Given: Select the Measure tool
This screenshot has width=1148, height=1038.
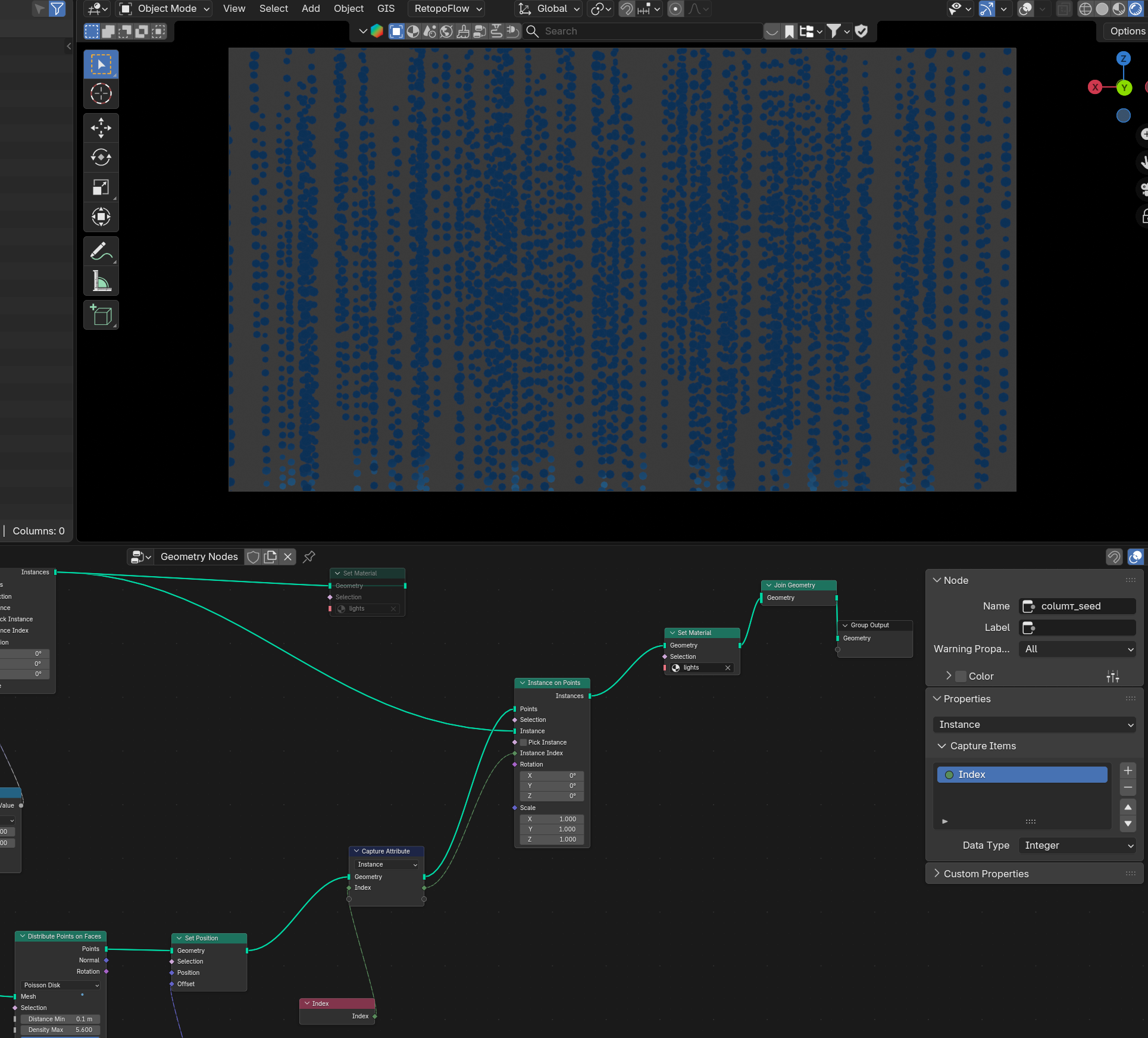Looking at the screenshot, I should point(101,281).
